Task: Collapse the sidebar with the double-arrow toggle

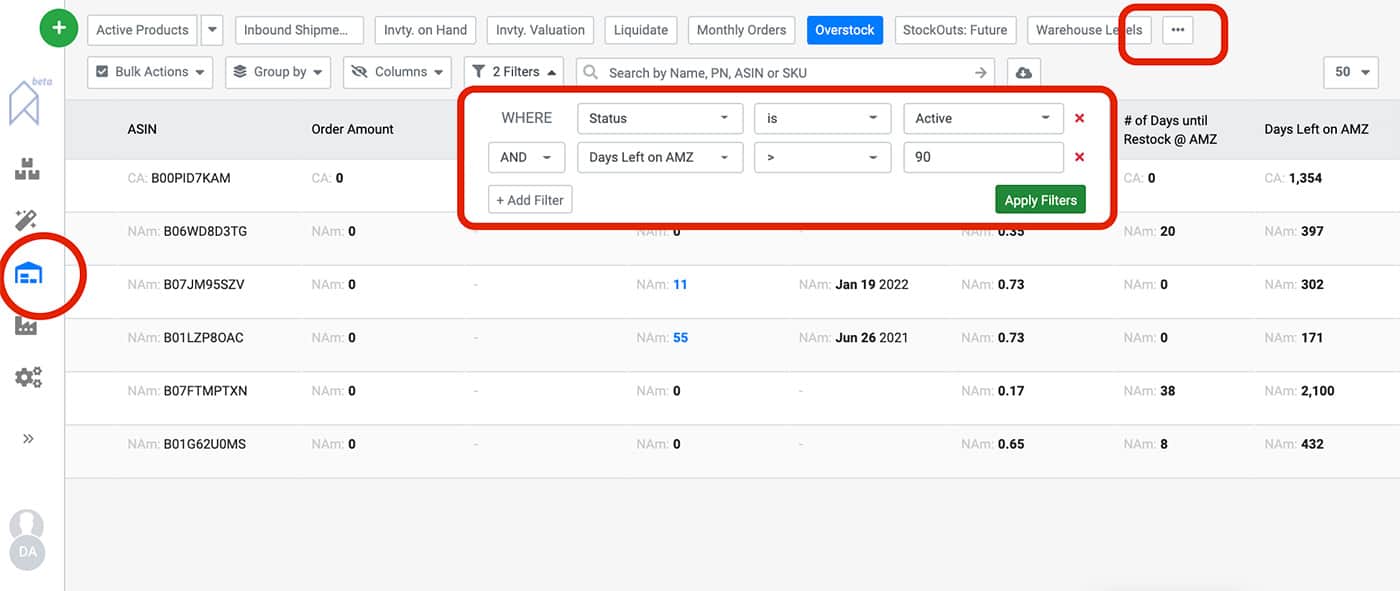Action: (x=27, y=437)
